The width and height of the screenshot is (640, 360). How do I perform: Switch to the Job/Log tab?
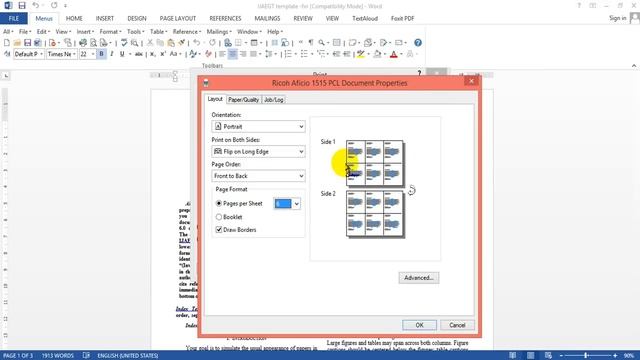(x=273, y=100)
